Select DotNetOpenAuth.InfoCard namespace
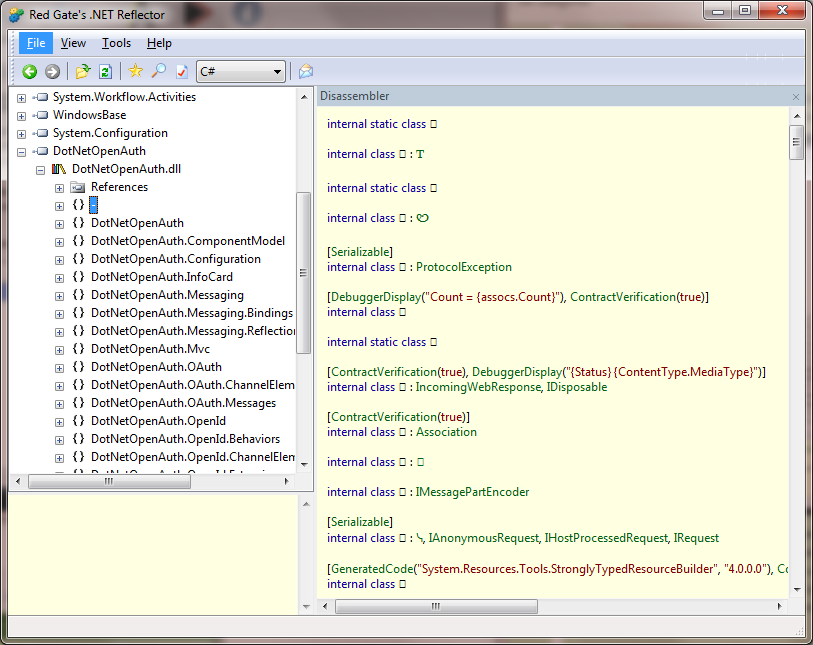The image size is (813, 645). coord(162,277)
